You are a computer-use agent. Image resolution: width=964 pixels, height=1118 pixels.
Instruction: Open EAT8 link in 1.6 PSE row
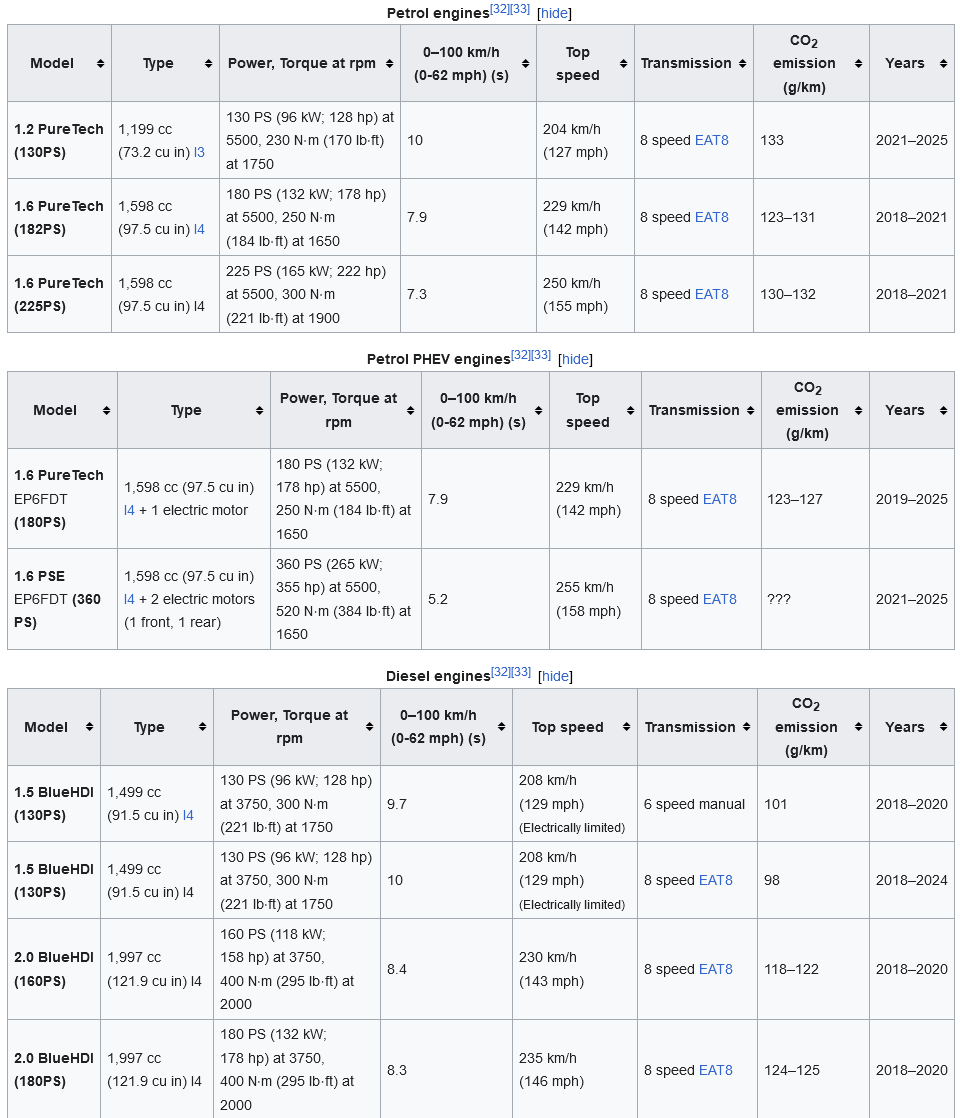(x=719, y=600)
